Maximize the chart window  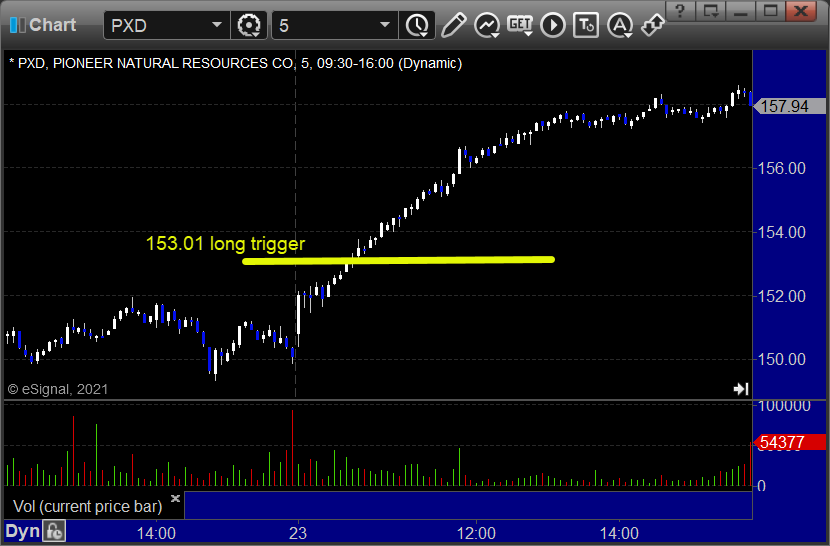point(770,11)
